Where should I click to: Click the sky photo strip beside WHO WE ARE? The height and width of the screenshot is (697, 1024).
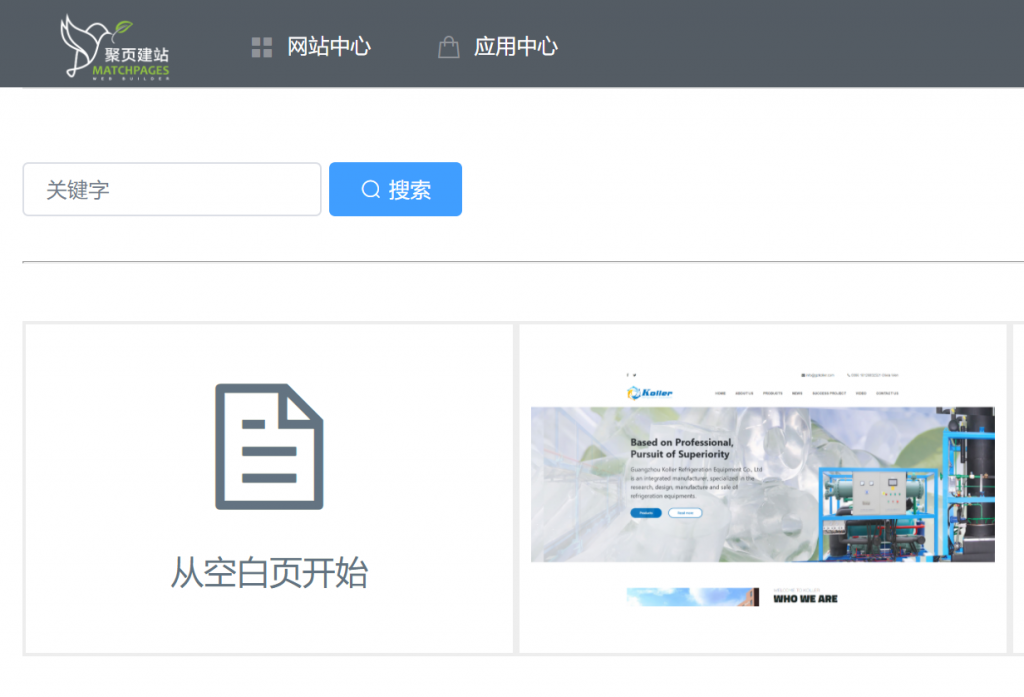(x=692, y=597)
